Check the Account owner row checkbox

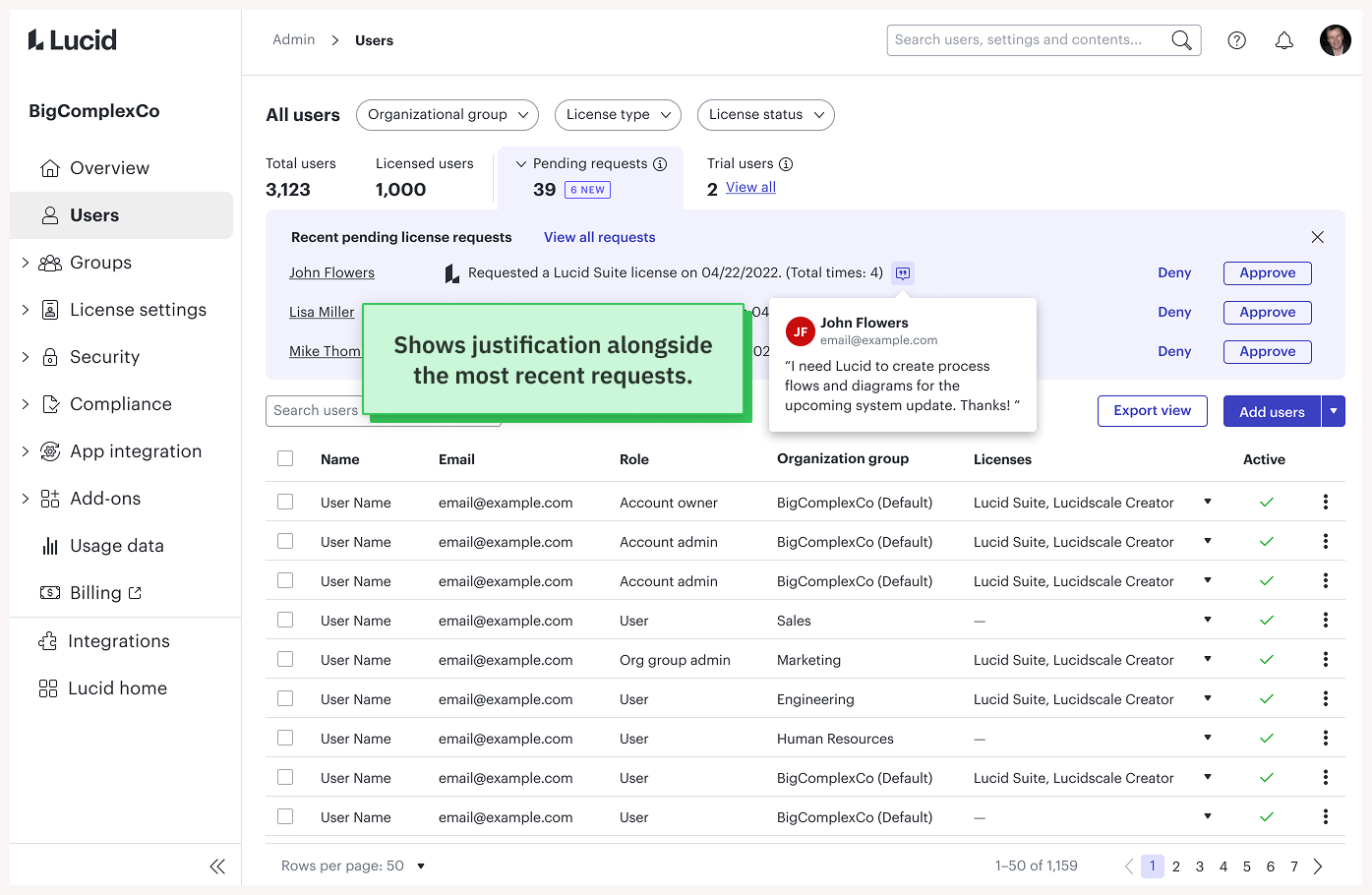tap(285, 502)
